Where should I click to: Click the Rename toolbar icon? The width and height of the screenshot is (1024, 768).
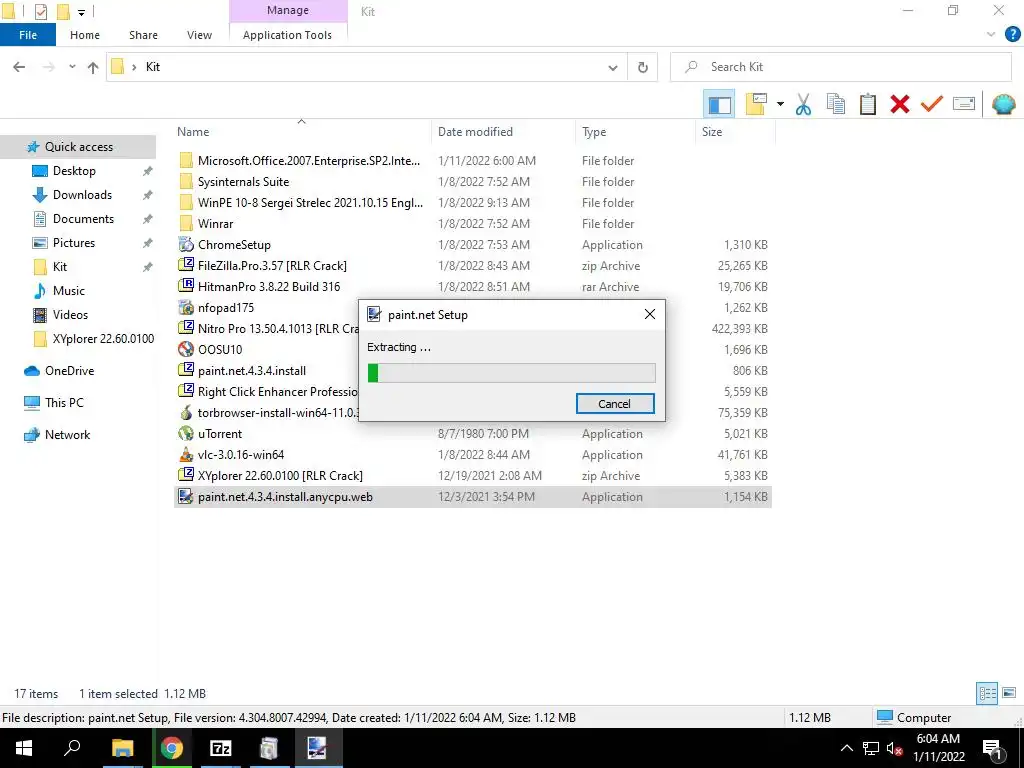[x=963, y=104]
